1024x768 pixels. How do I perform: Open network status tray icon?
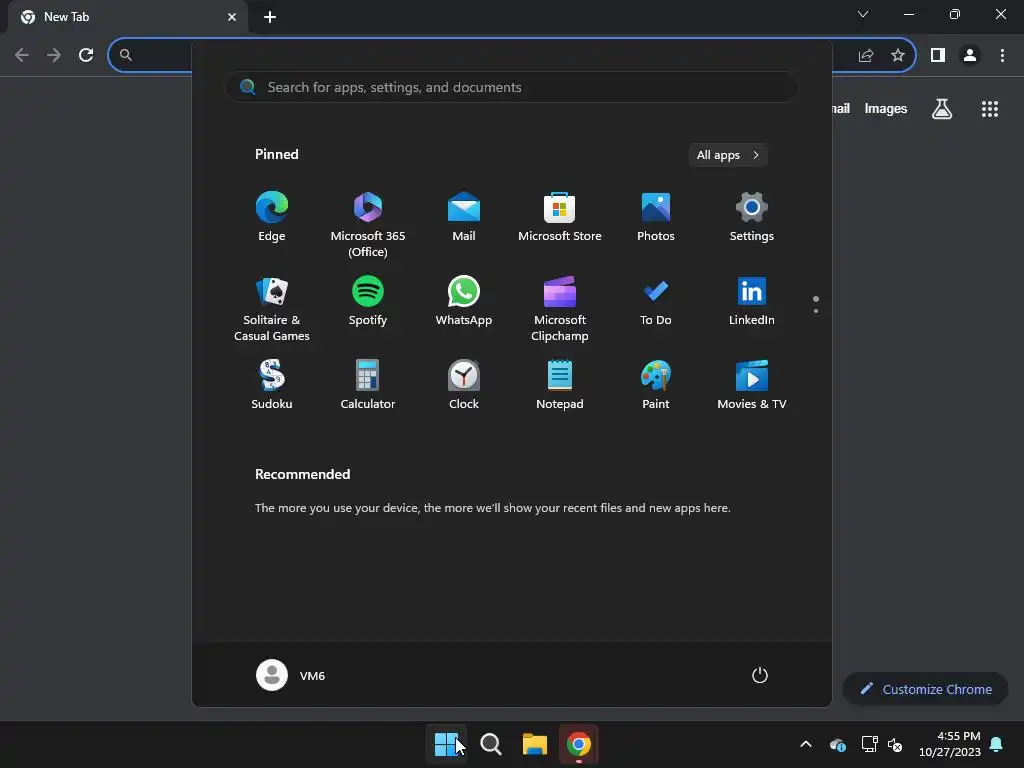click(x=869, y=744)
